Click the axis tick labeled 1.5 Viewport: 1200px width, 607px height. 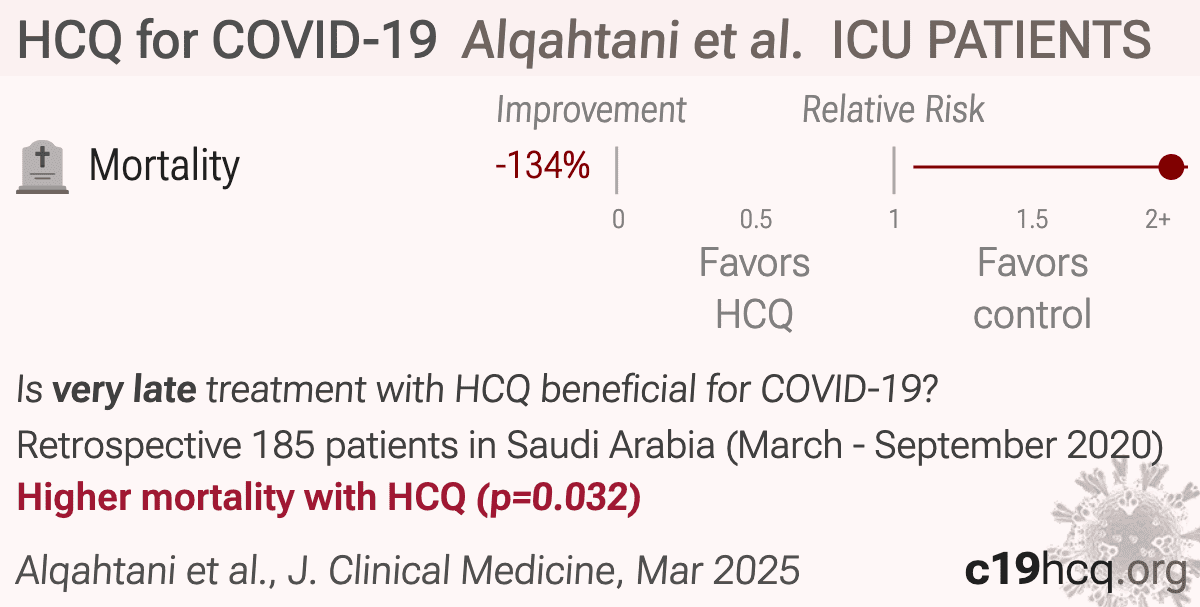pyautogui.click(x=1032, y=219)
